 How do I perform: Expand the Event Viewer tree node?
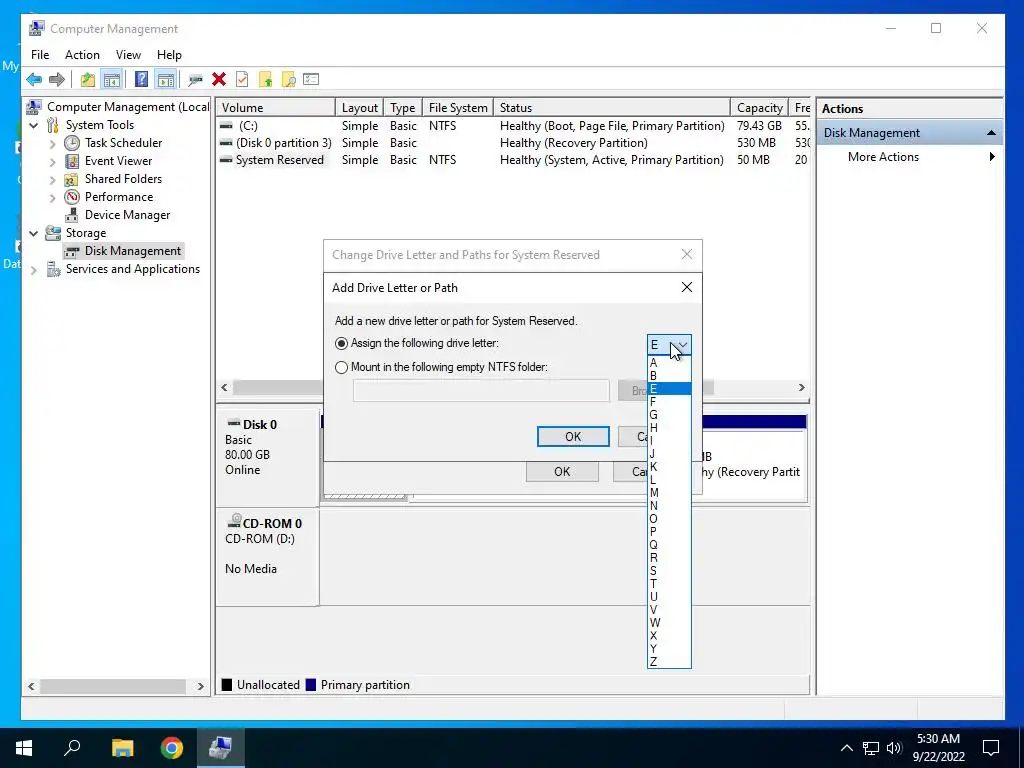[x=53, y=161]
